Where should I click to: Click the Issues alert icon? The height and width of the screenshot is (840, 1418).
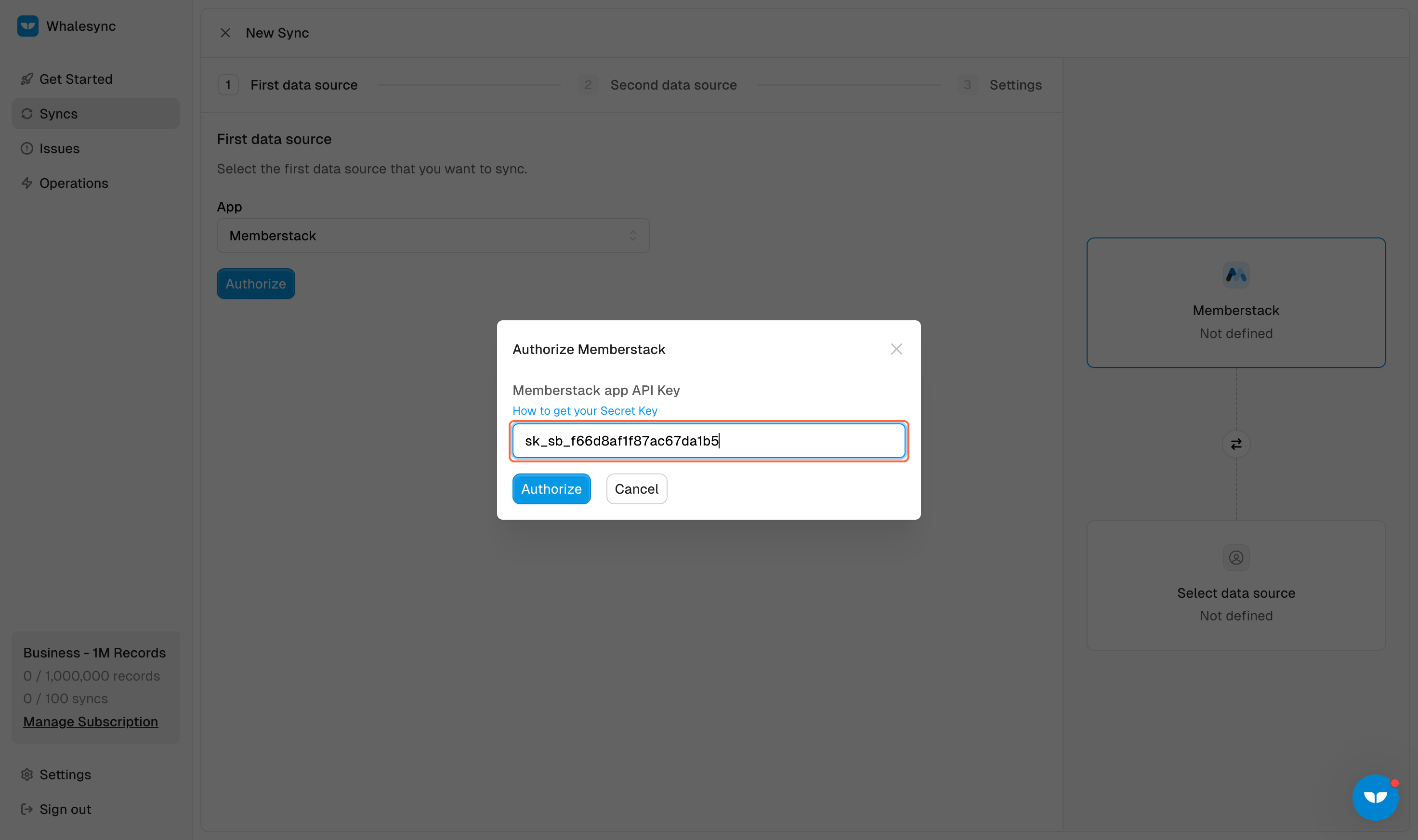[x=26, y=148]
